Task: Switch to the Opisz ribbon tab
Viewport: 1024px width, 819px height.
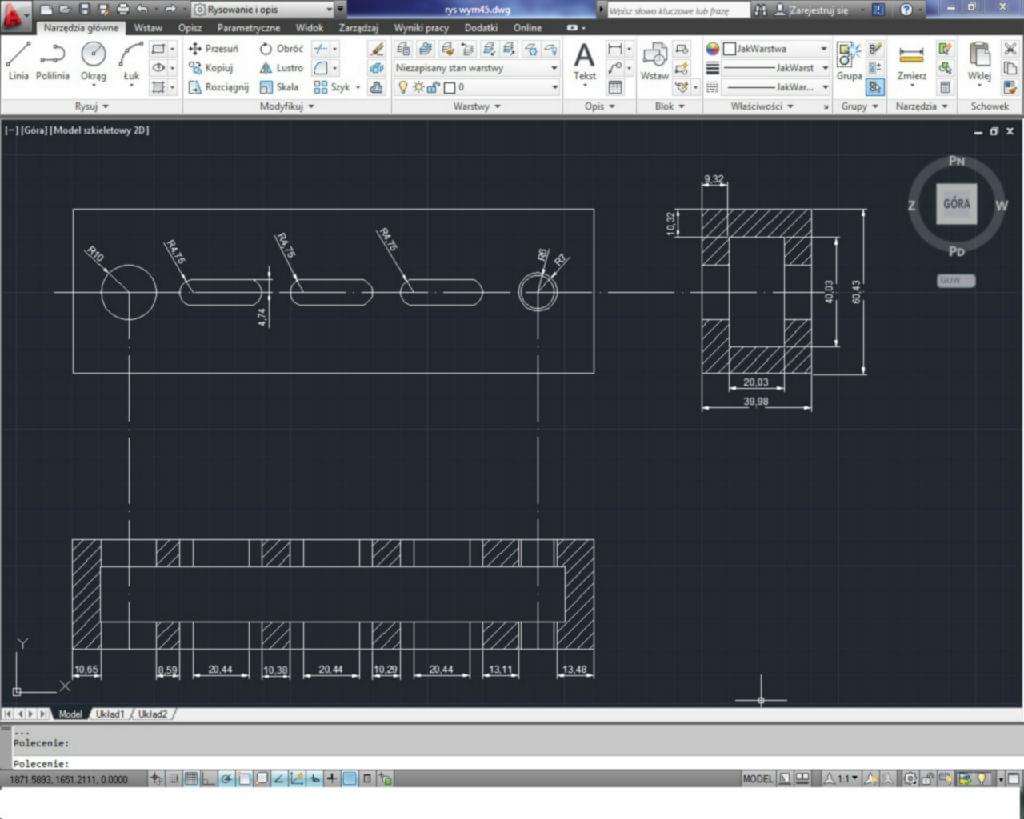Action: click(189, 27)
